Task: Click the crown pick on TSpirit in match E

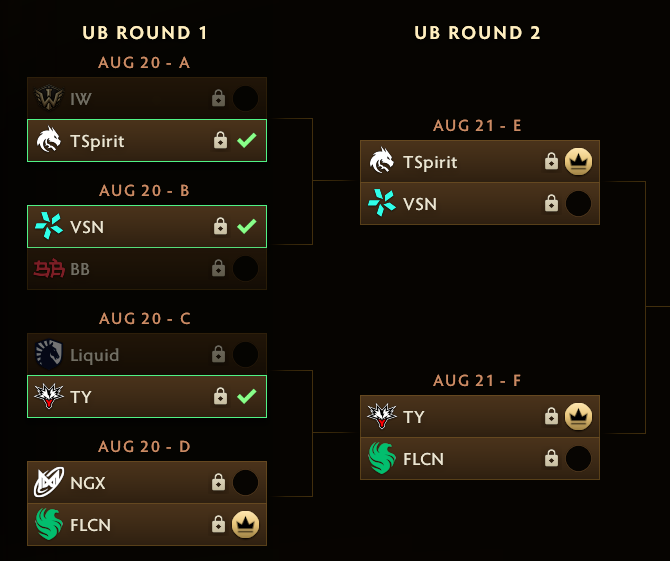Action: [x=578, y=162]
